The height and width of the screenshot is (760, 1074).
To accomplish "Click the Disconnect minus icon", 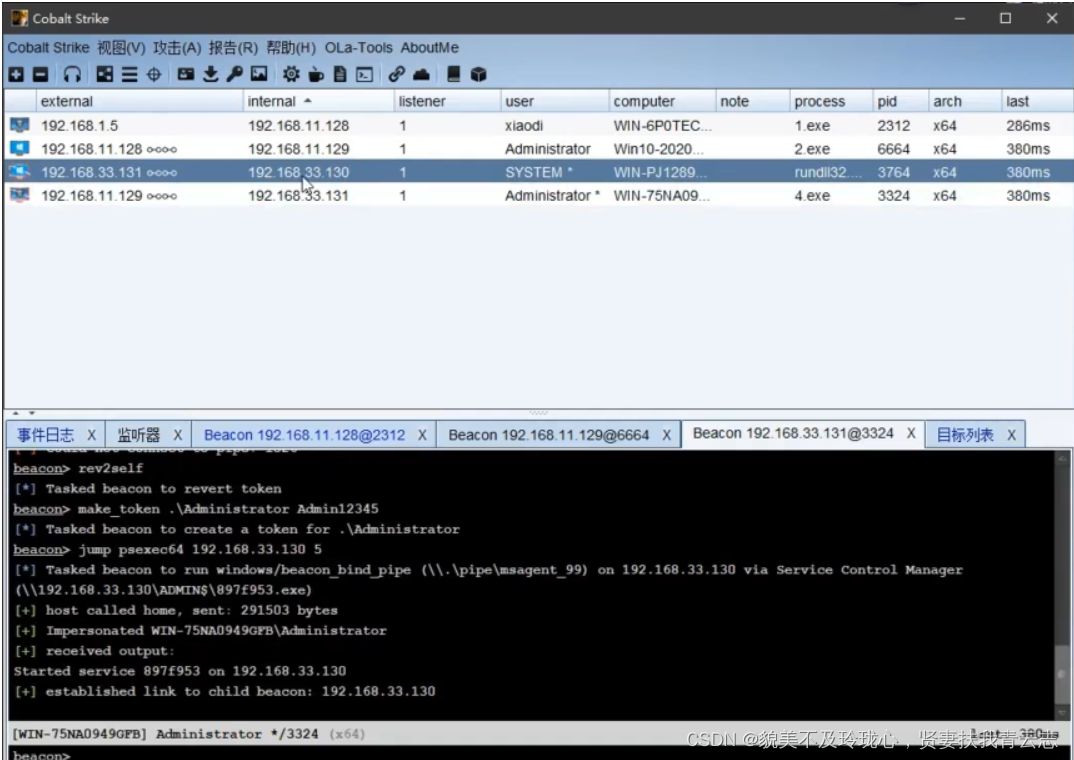I will 40,75.
